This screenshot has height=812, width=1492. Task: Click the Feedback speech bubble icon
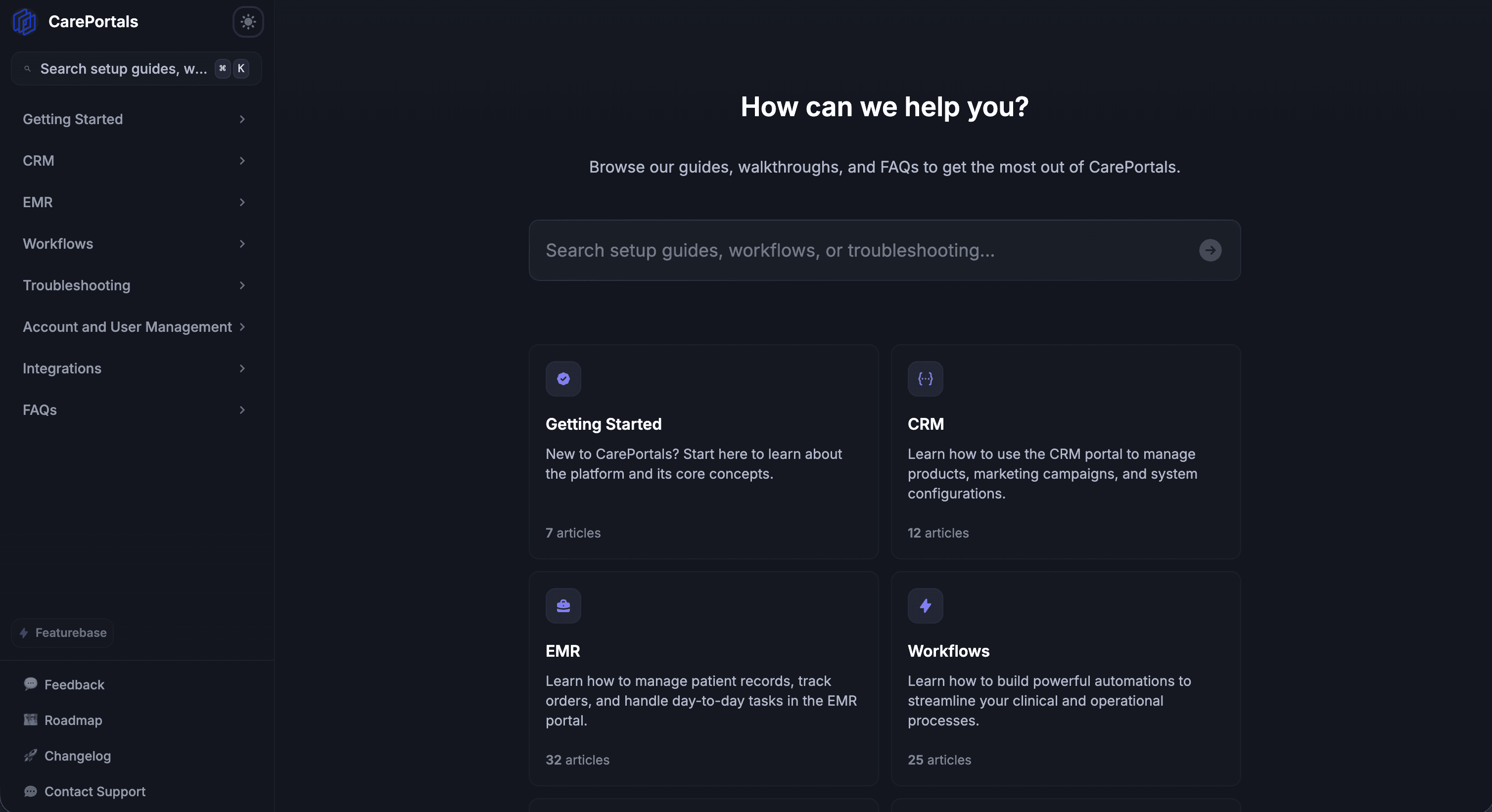pyautogui.click(x=30, y=684)
